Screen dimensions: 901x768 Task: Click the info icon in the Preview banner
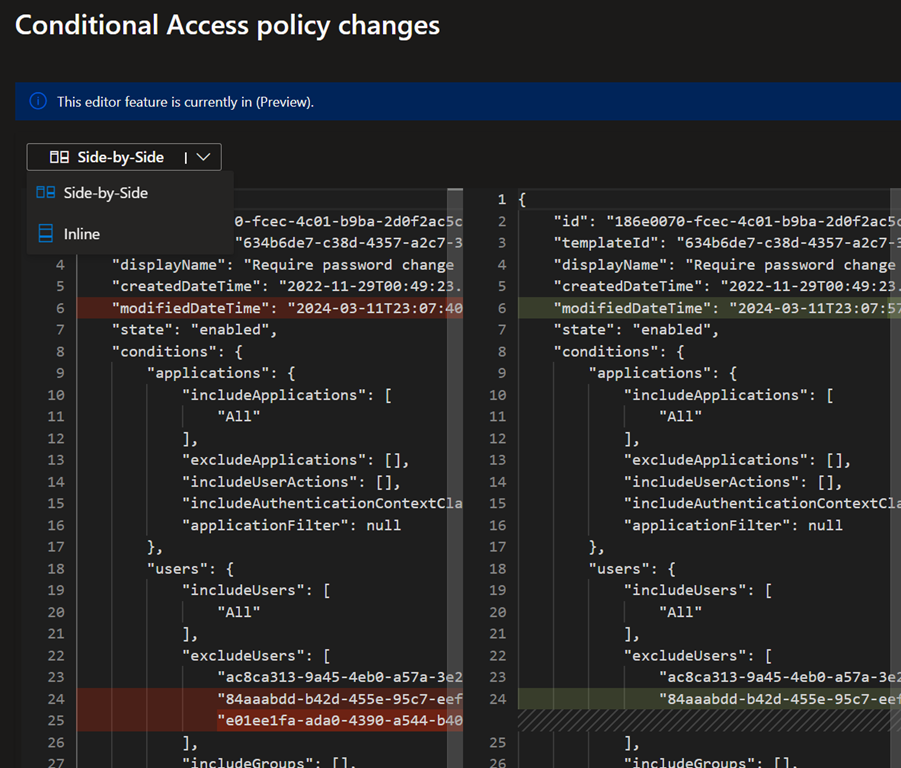(x=38, y=101)
